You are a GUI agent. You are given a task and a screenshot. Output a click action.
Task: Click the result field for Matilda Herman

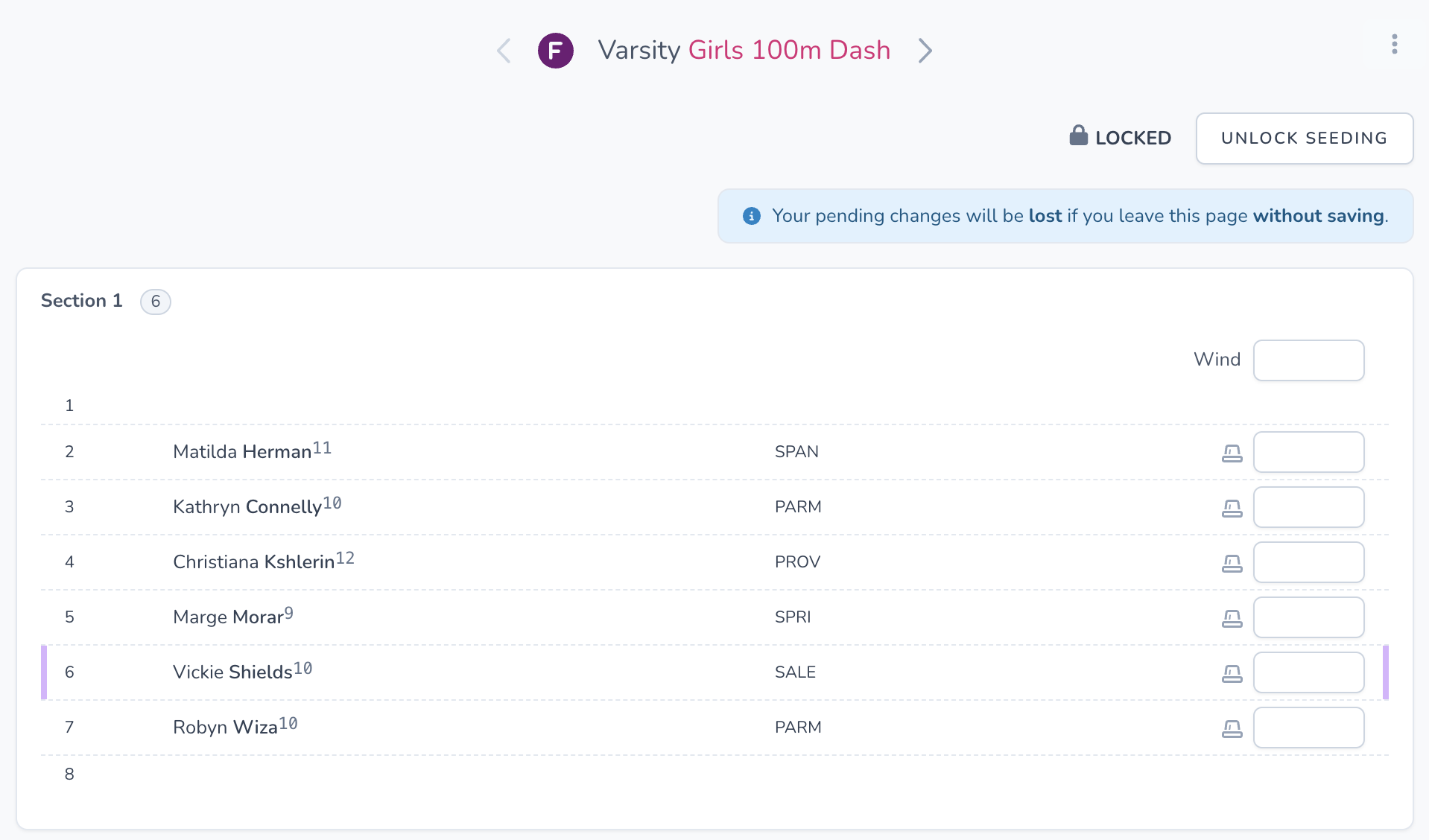tap(1308, 452)
